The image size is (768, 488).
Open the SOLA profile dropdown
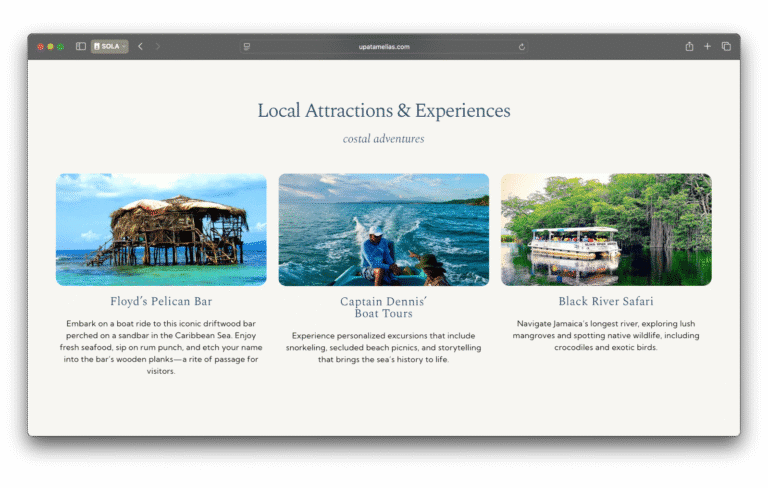[x=109, y=46]
